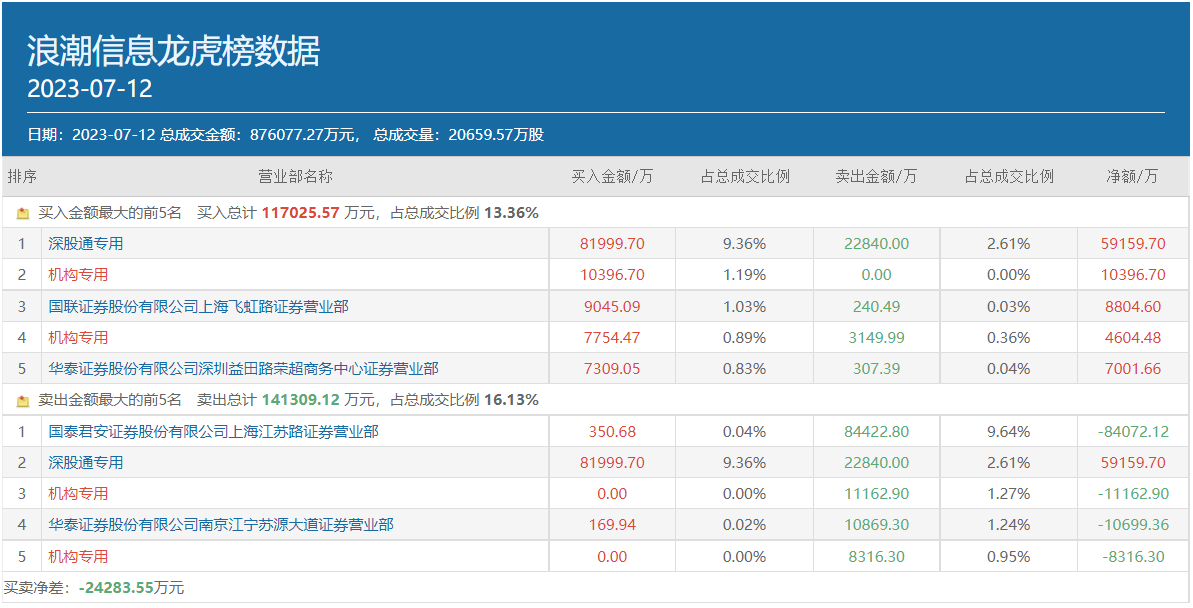Click the 排序 column header
Viewport: 1193px width, 608px height.
22,177
